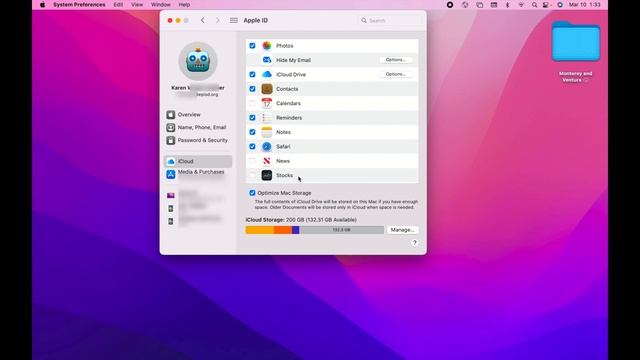Screen dimensions: 640x360
Task: Show all preferences grid icon
Action: click(x=233, y=20)
